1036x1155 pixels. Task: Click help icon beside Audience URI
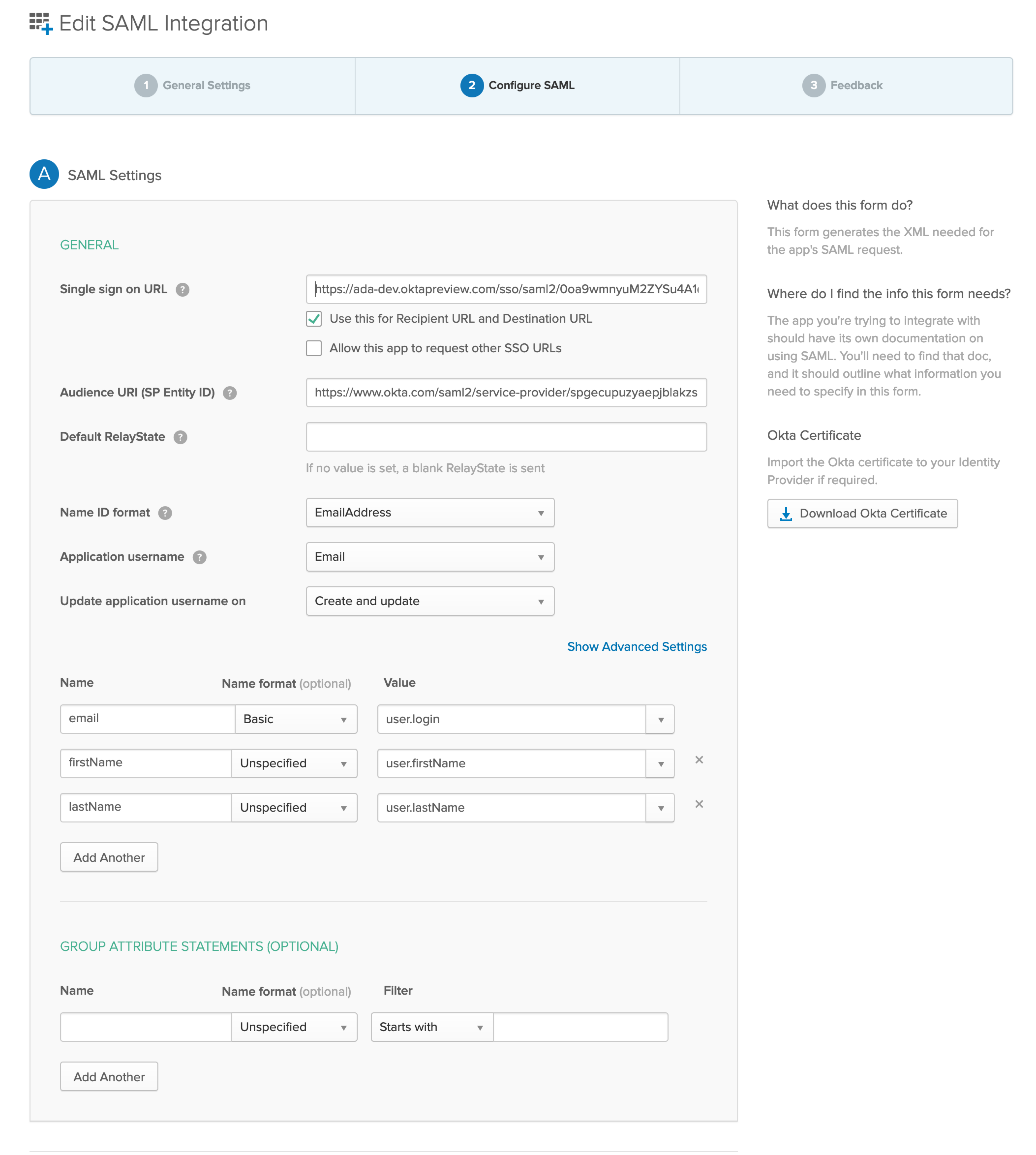point(229,393)
